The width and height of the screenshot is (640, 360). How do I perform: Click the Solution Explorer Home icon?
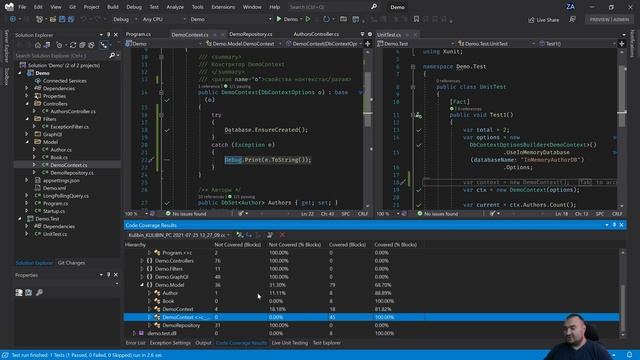pos(38,45)
